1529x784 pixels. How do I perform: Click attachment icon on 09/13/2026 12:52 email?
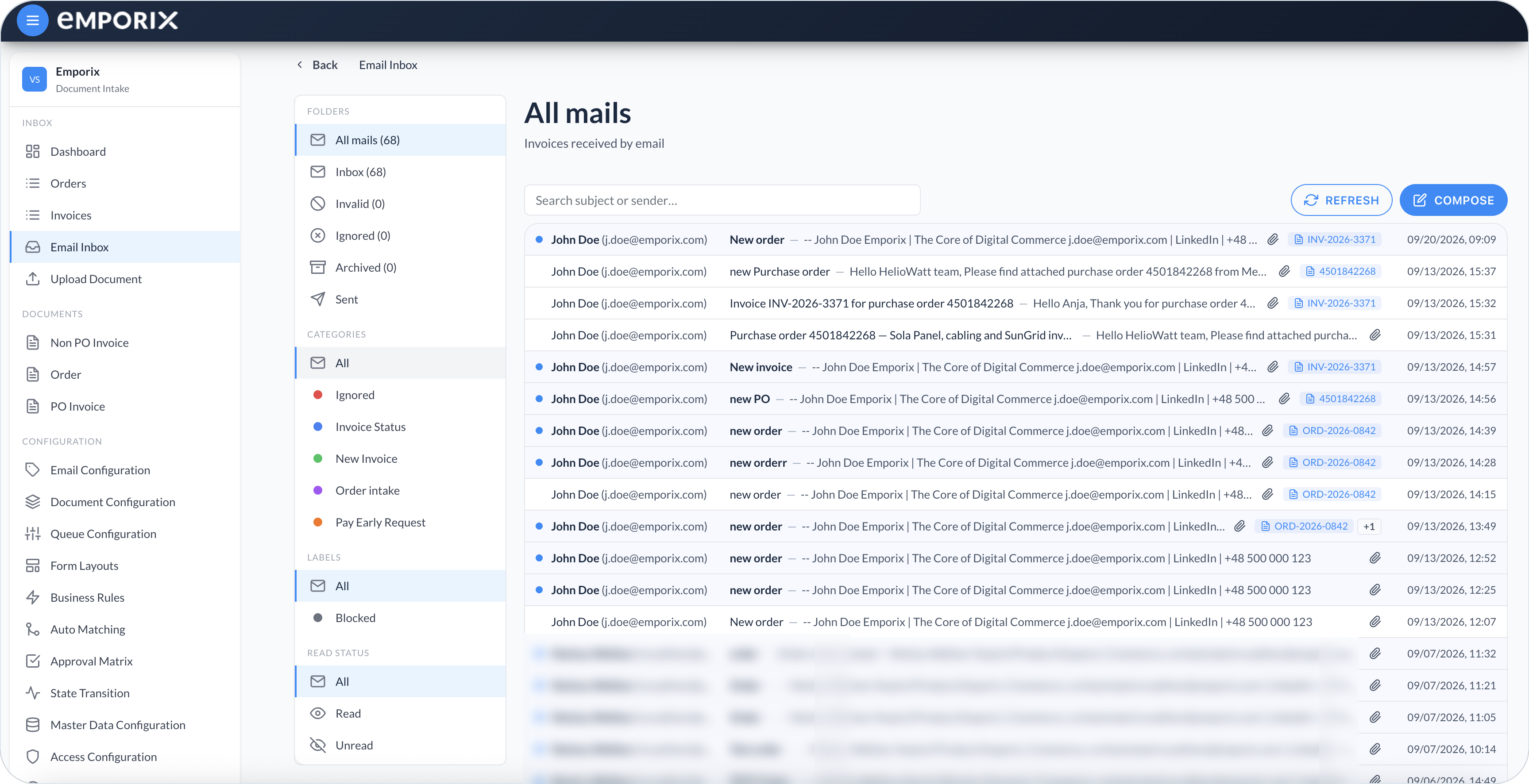point(1375,558)
